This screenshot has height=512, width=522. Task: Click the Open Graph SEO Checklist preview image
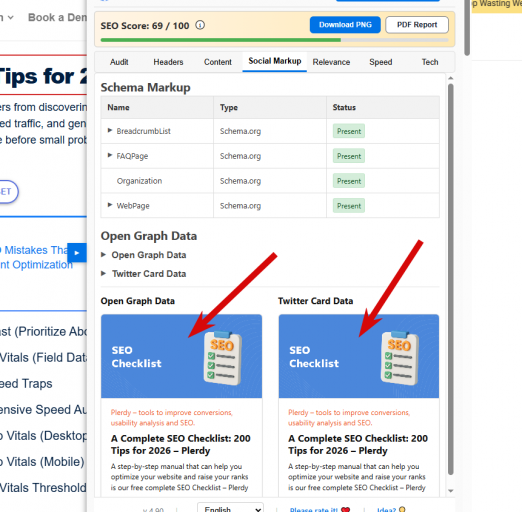[181, 356]
